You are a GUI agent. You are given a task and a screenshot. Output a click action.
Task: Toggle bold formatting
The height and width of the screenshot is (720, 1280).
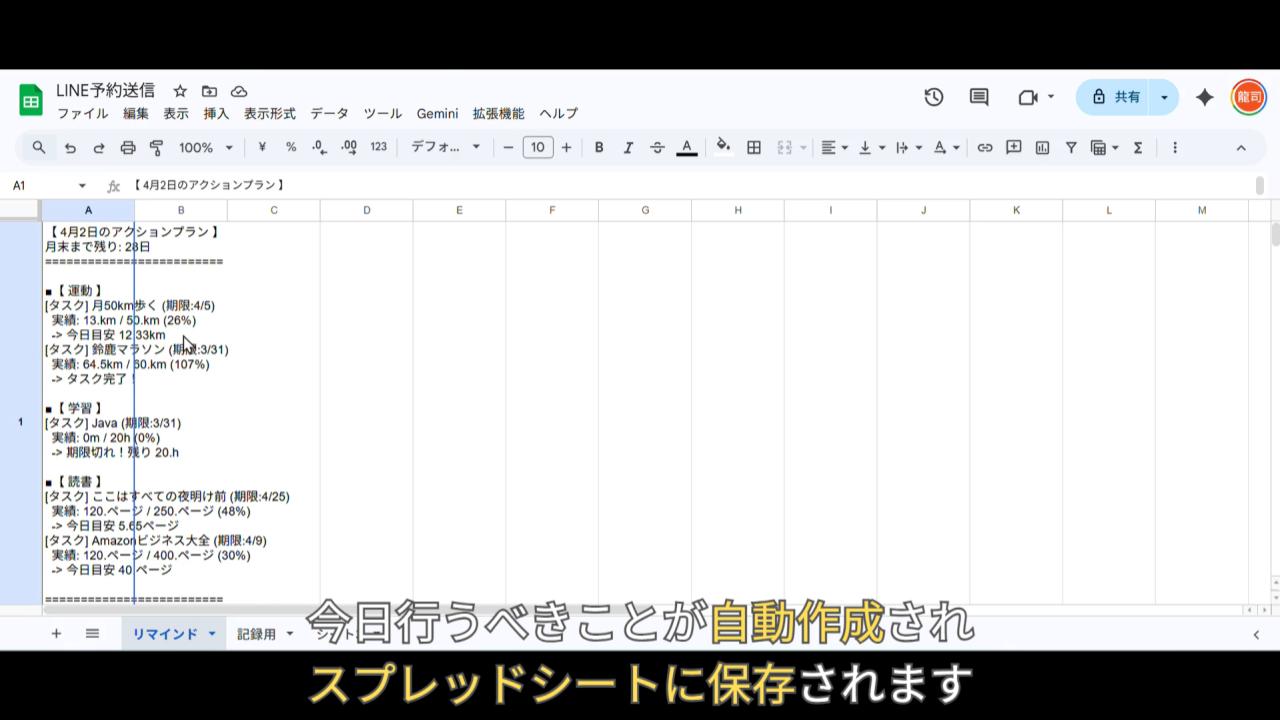click(x=599, y=148)
